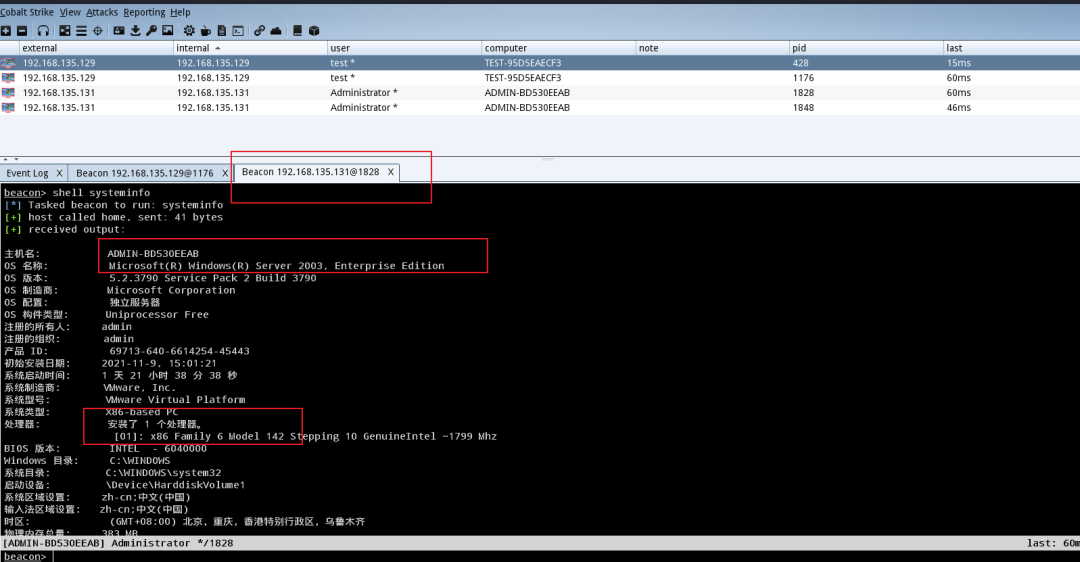Close the Event Log tab
Image resolution: width=1080 pixels, height=562 pixels.
(x=59, y=173)
